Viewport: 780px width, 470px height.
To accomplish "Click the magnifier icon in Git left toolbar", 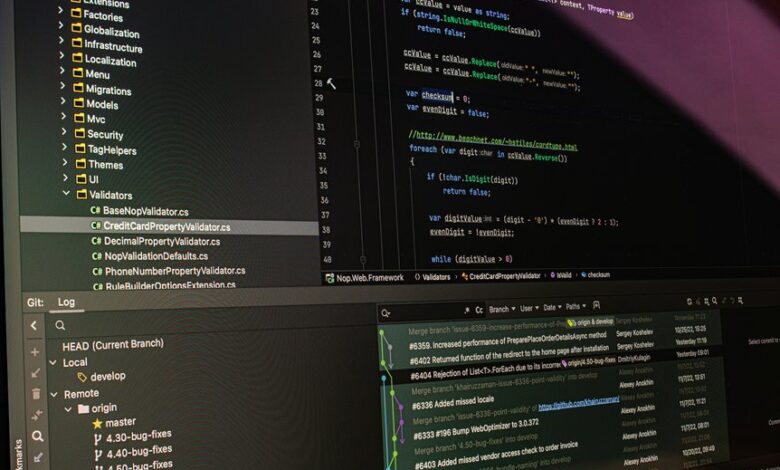I will (x=37, y=436).
